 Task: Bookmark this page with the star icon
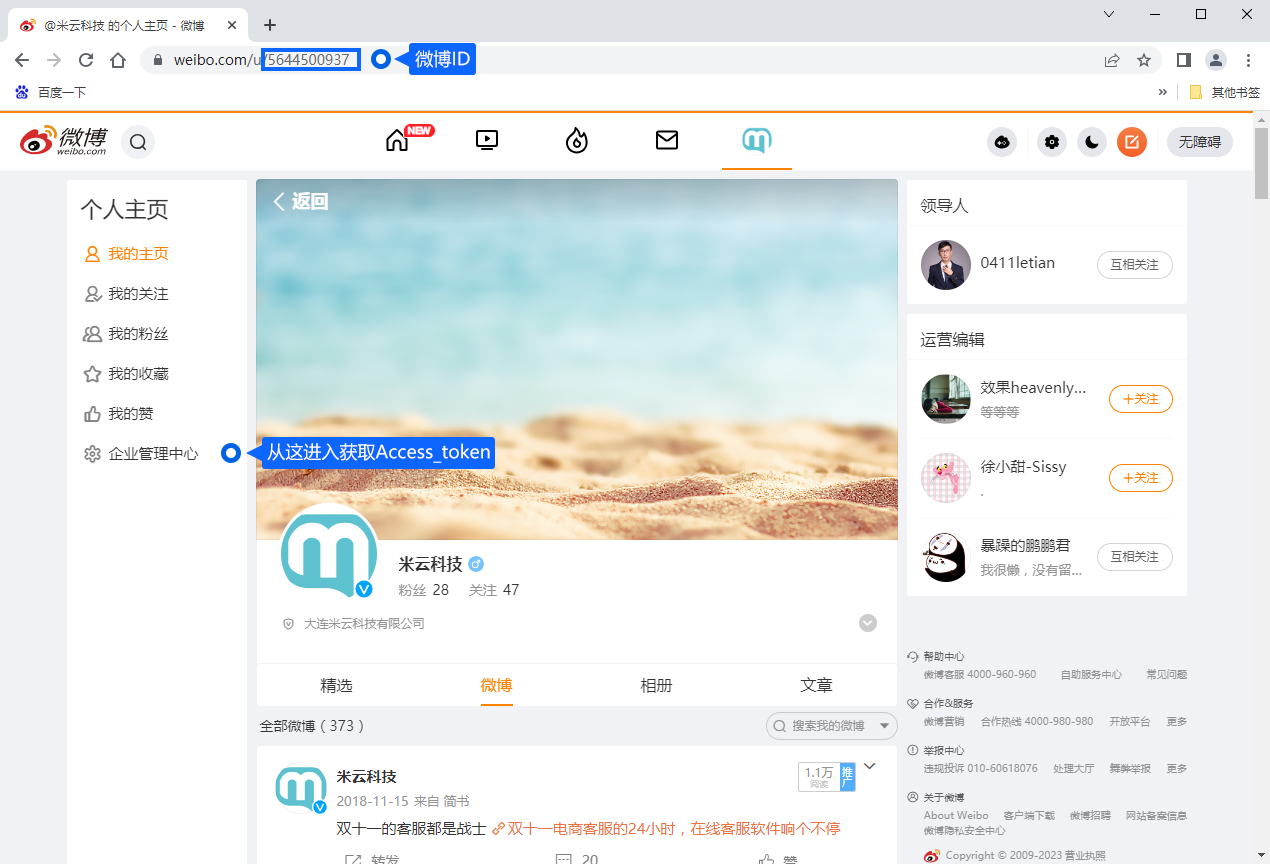click(x=1144, y=60)
